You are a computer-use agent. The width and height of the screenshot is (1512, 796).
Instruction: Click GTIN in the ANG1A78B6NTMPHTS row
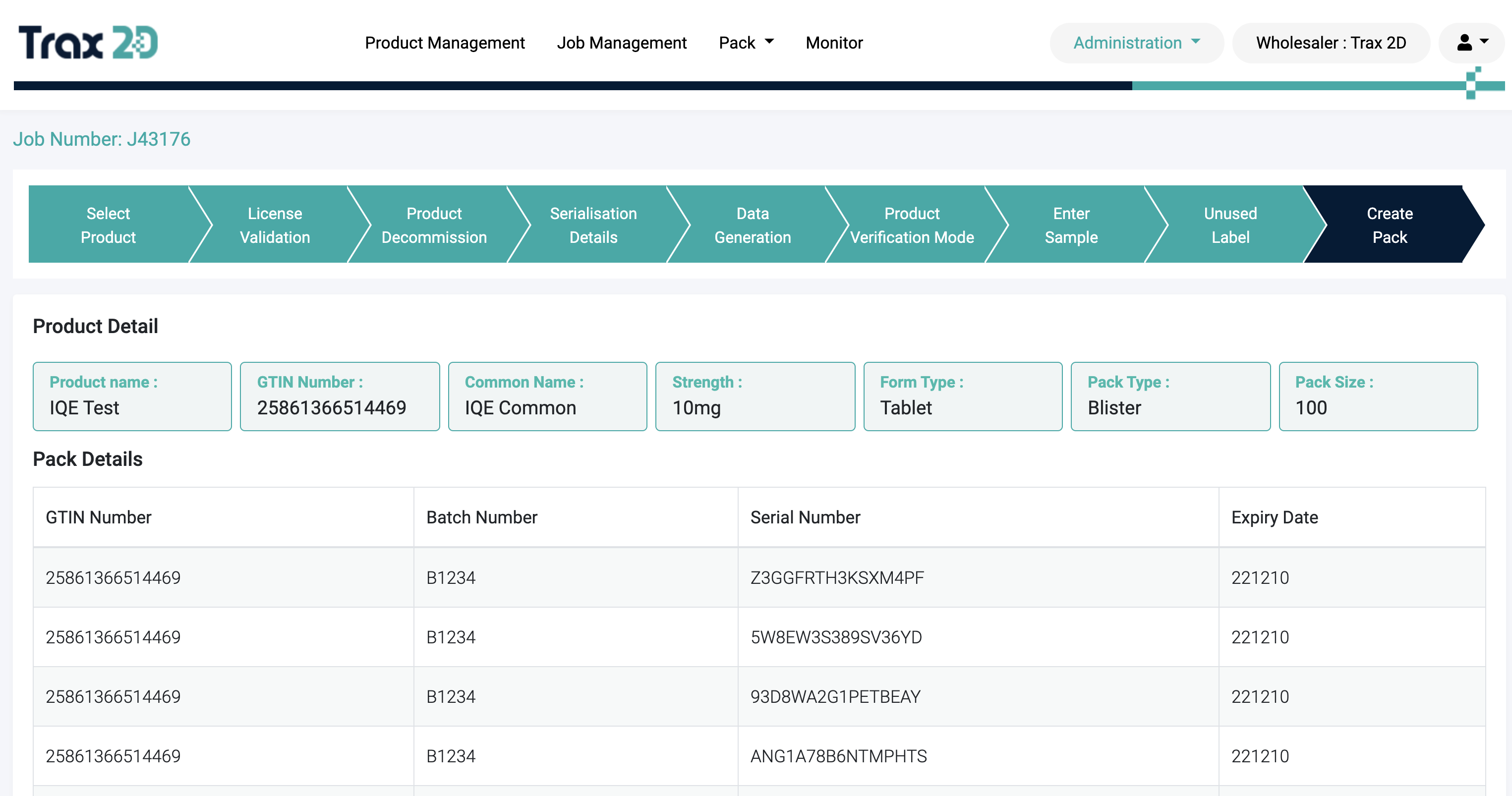(114, 756)
